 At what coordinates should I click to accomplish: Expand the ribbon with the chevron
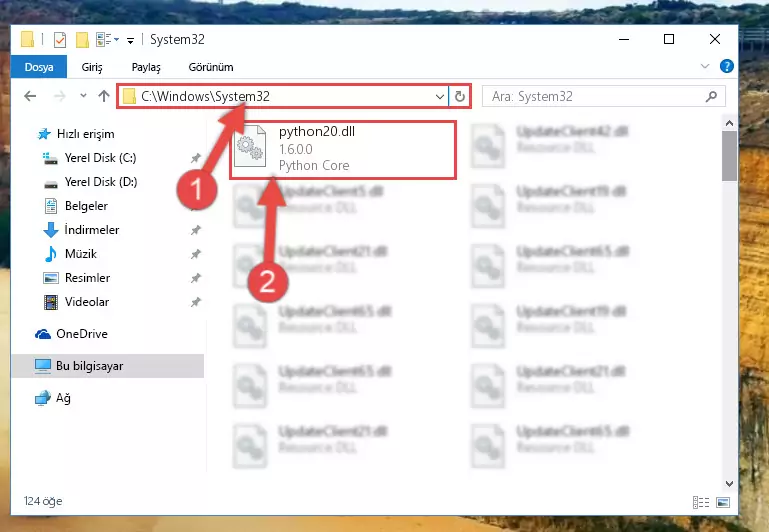click(x=705, y=66)
